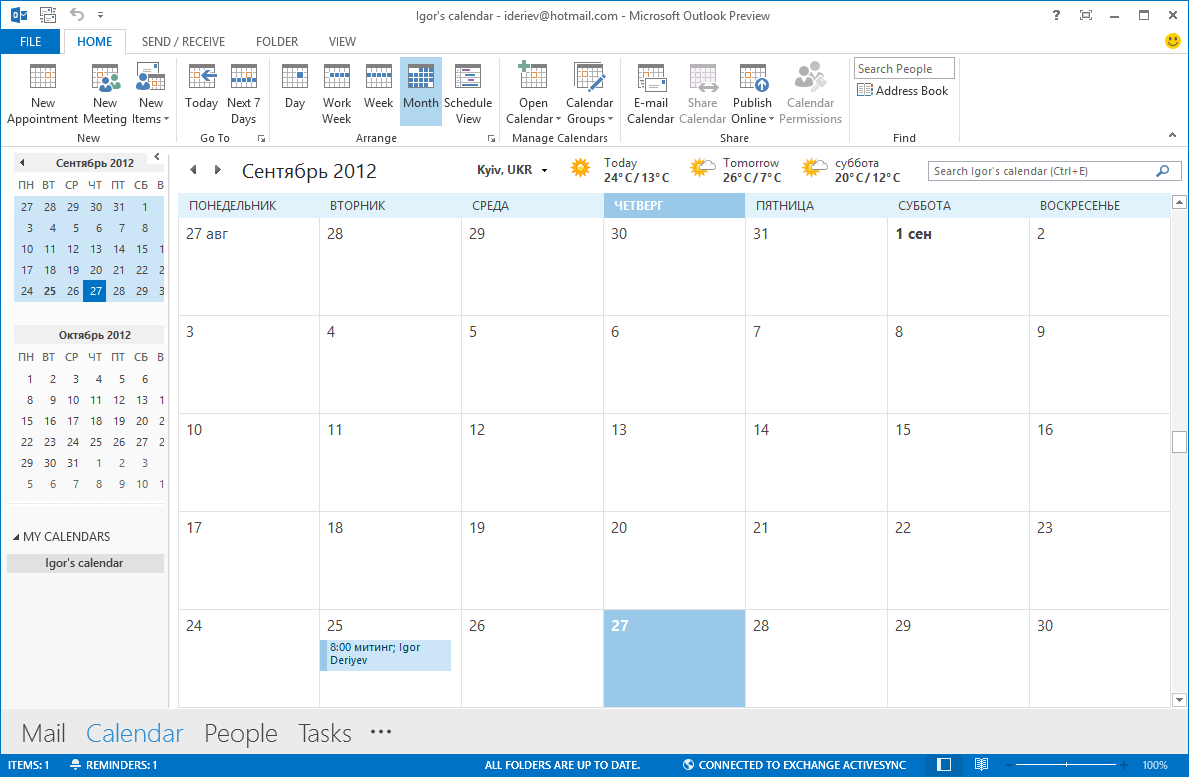This screenshot has height=777, width=1189.
Task: Click the 100% zoom level
Action: (1155, 765)
